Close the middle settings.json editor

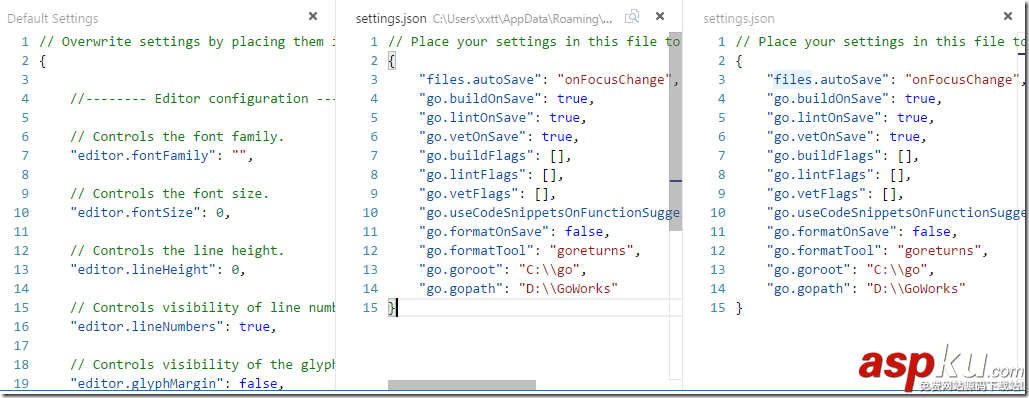pyautogui.click(x=660, y=16)
